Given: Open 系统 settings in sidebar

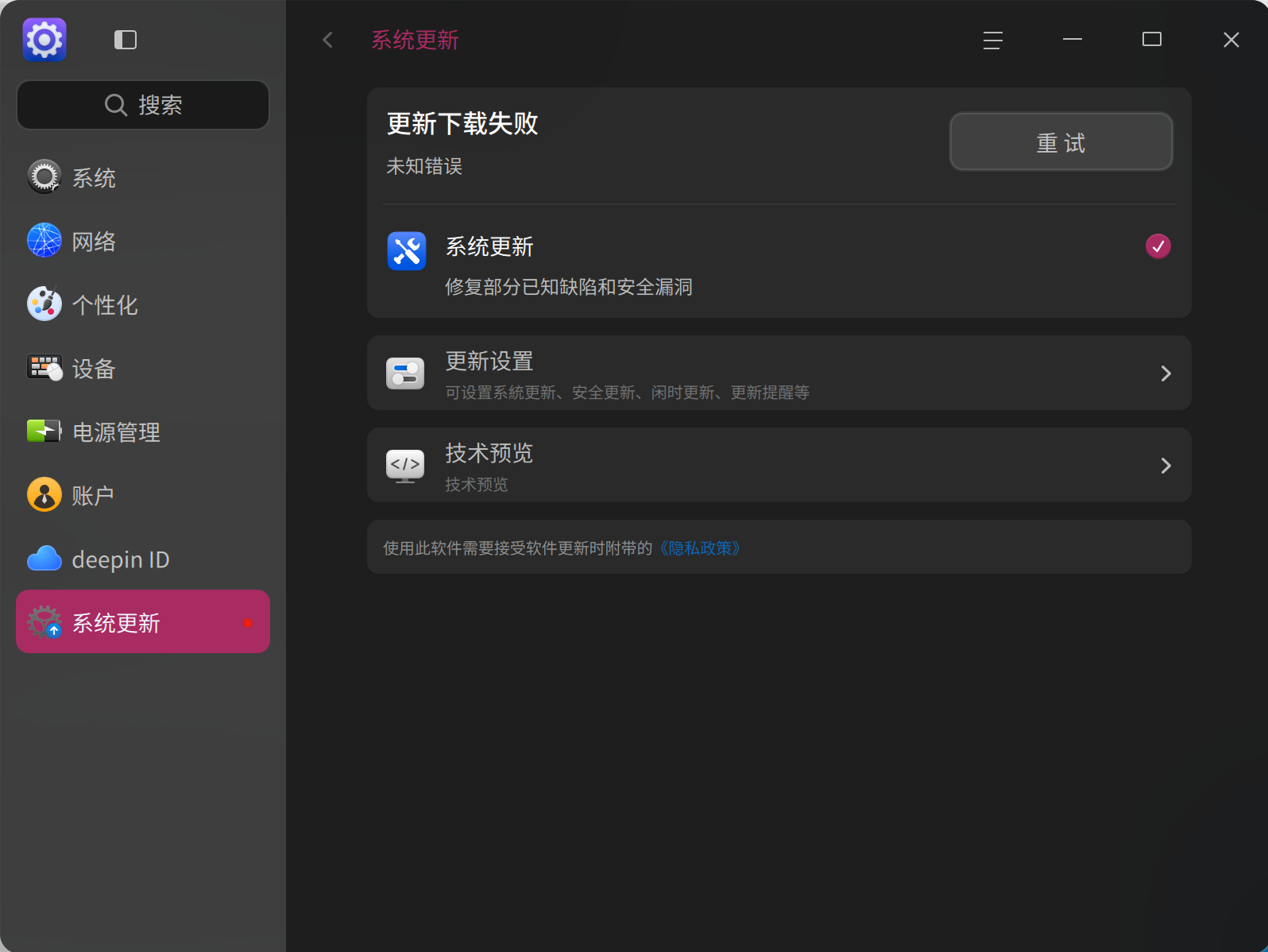Looking at the screenshot, I should pyautogui.click(x=143, y=177).
